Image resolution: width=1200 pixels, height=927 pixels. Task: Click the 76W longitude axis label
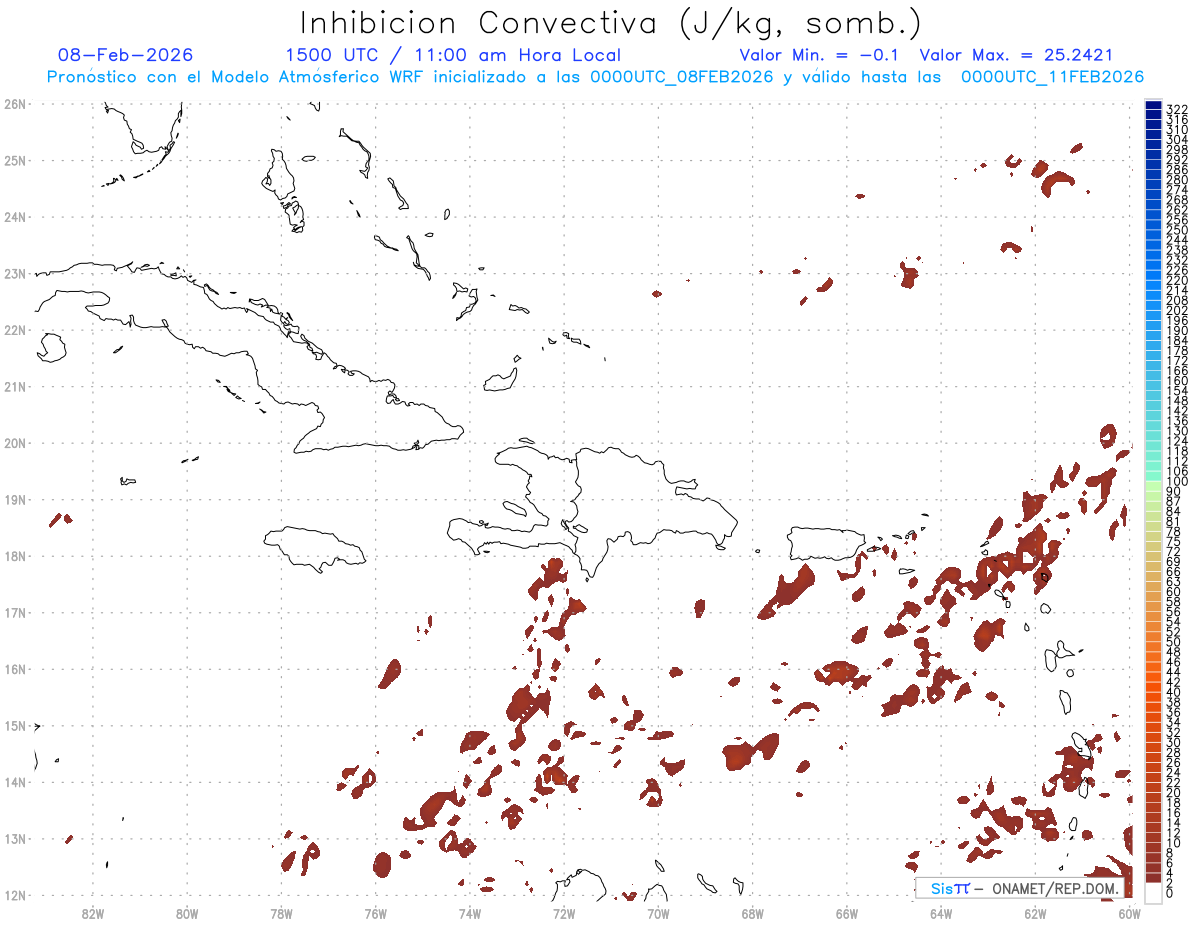(x=376, y=913)
